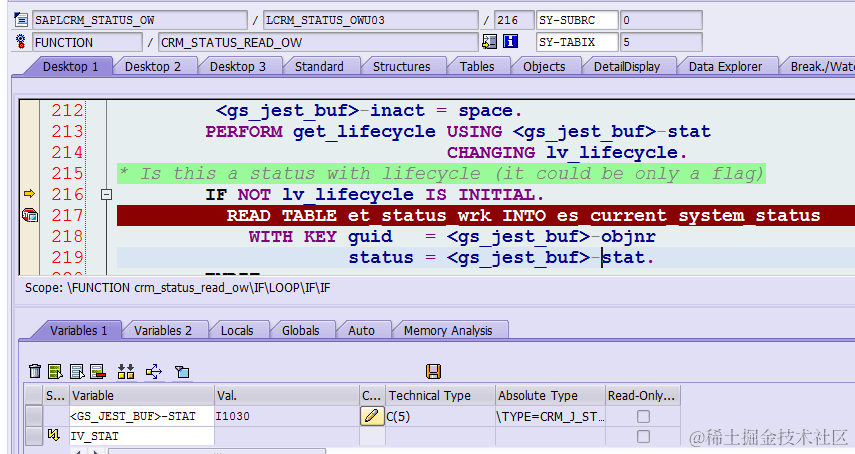This screenshot has width=855, height=454.
Task: Click the delete row icon with red bar
Action: coord(98,371)
